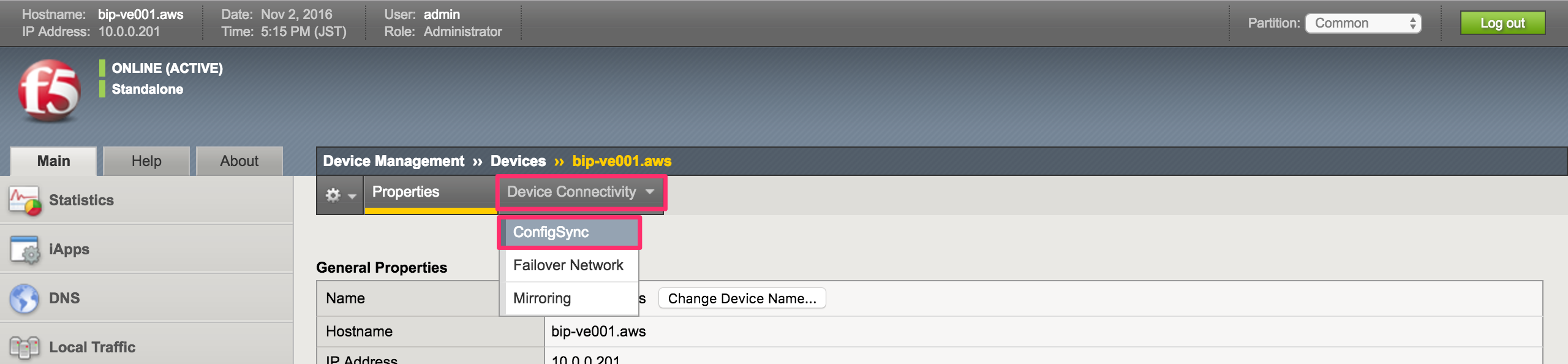Click the green ONLINE (ACTIVE) status indicator
Viewport: 1568px width, 364px height.
[102, 68]
